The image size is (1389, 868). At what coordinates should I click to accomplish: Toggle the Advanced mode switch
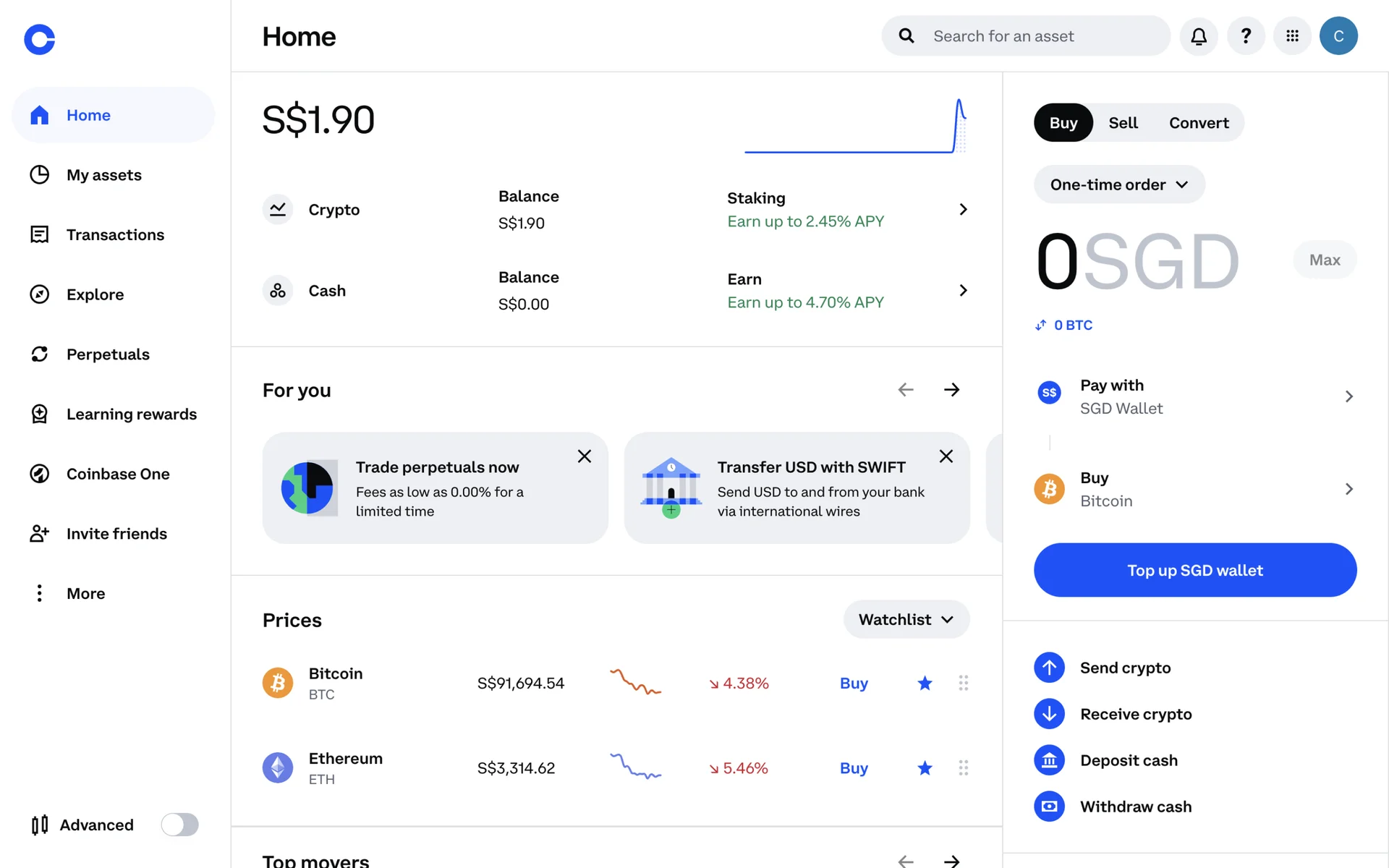[x=179, y=825]
